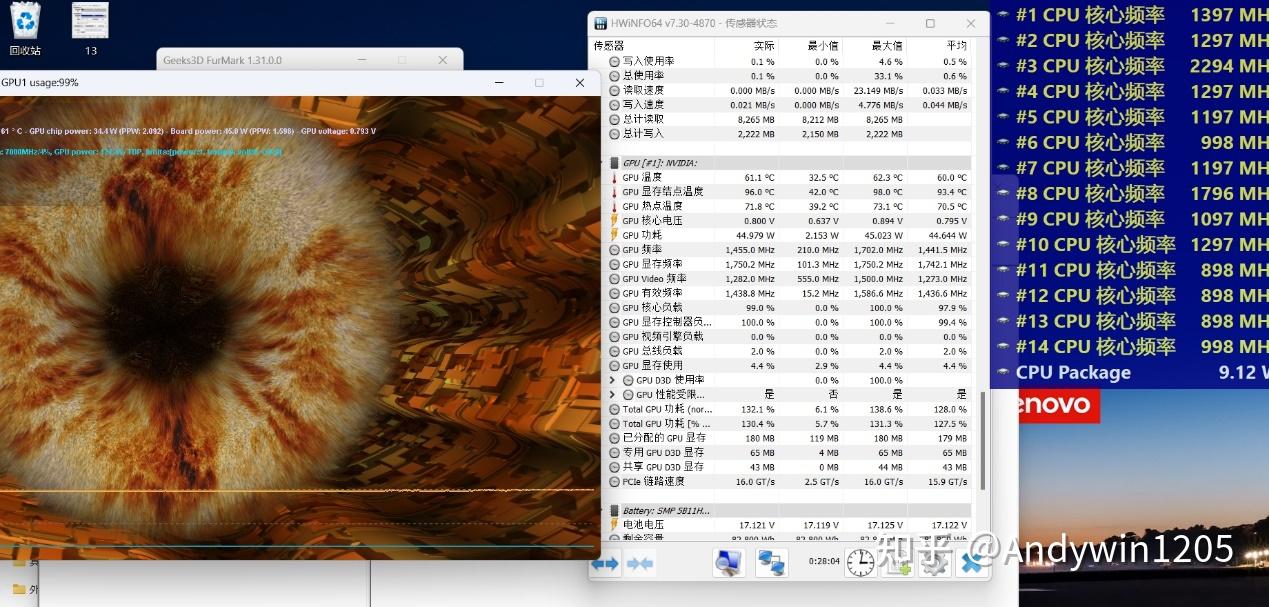
Task: Click the clock icon to reset timed values
Action: click(858, 563)
